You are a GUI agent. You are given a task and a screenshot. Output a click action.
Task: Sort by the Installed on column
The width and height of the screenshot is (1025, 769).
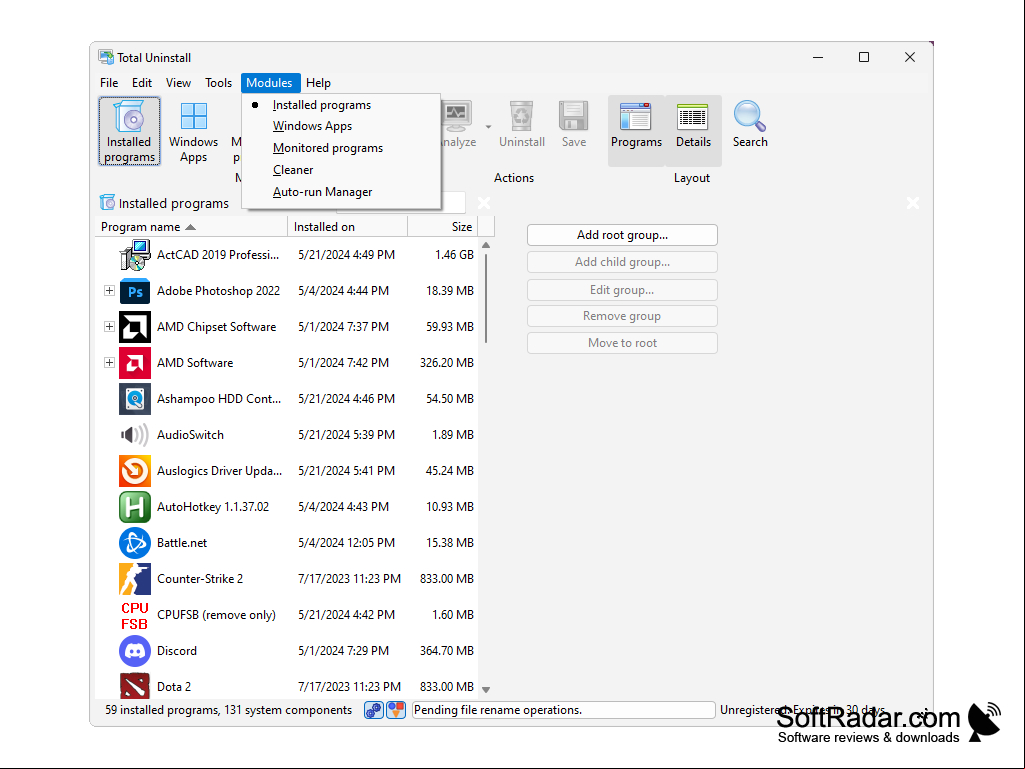347,227
